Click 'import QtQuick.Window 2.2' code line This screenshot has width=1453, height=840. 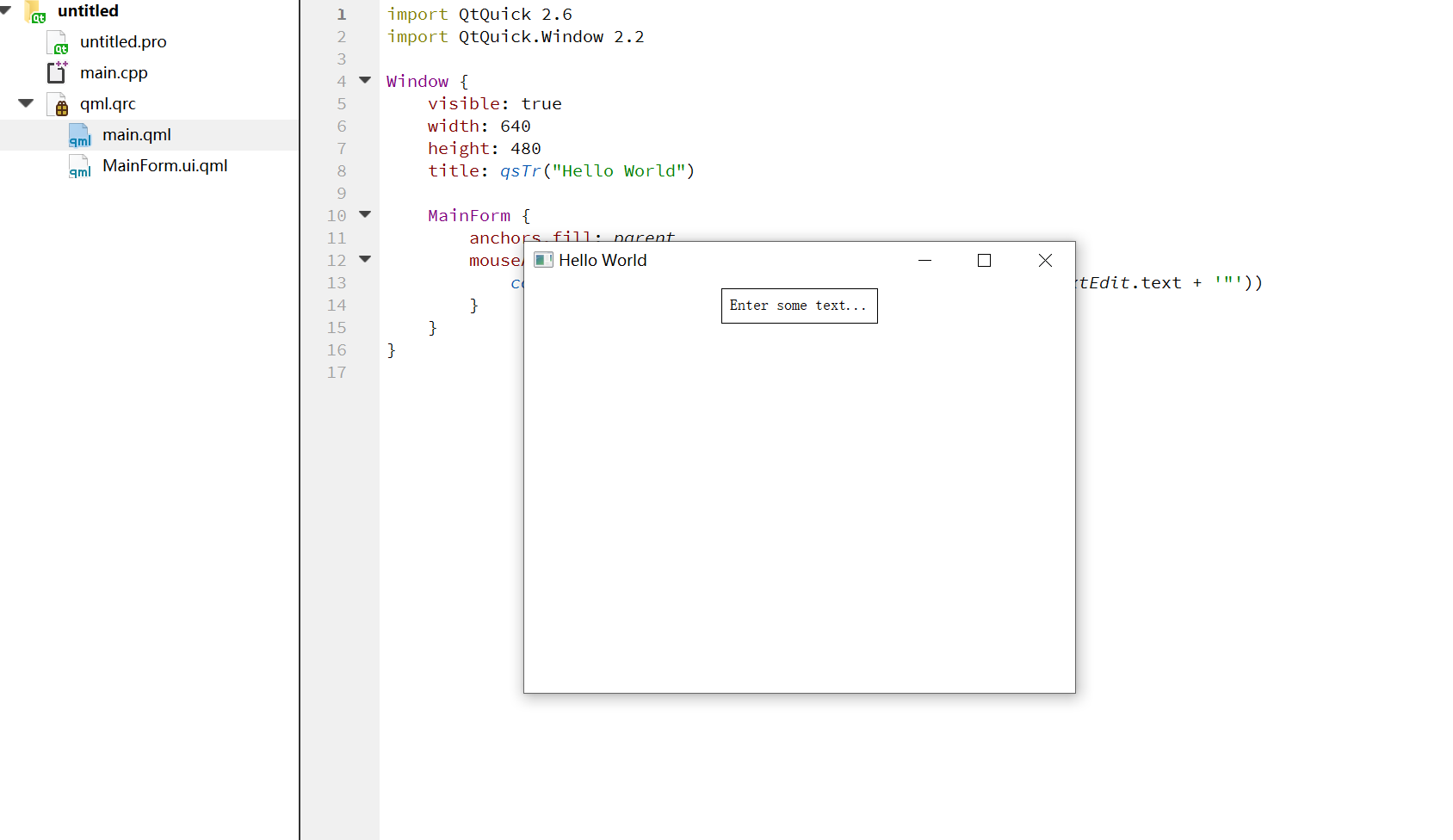(516, 37)
